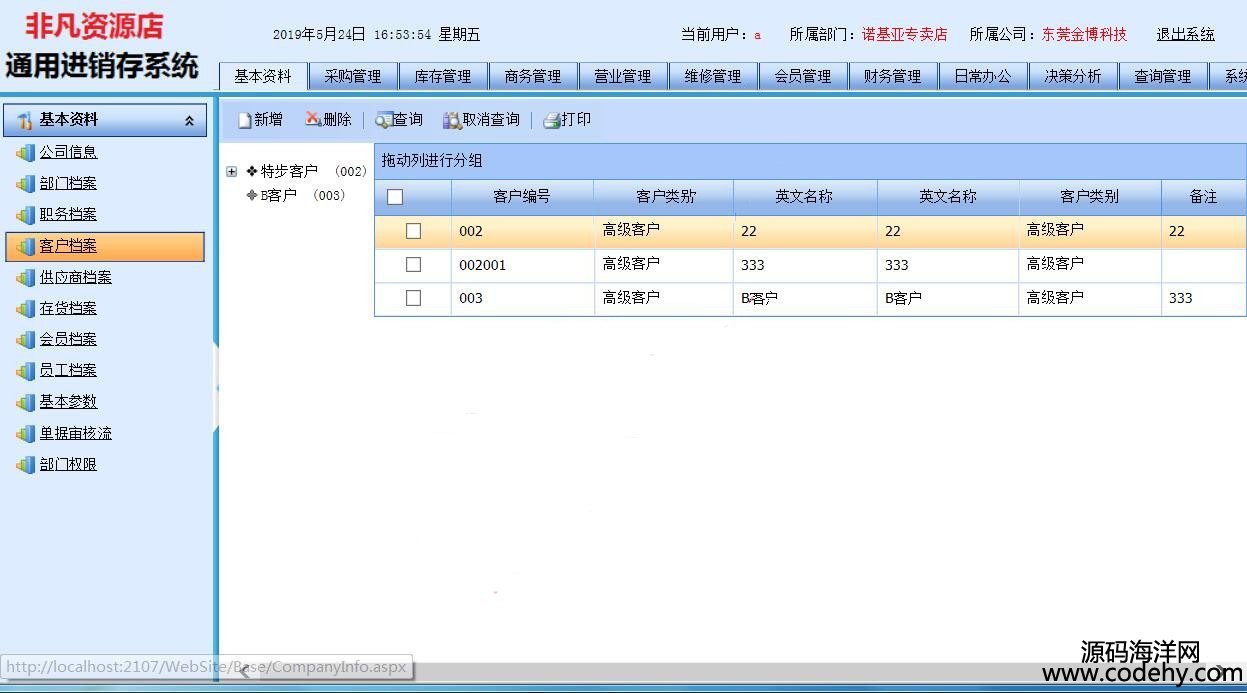
Task: Open the 财务管理 tab
Action: pyautogui.click(x=892, y=76)
